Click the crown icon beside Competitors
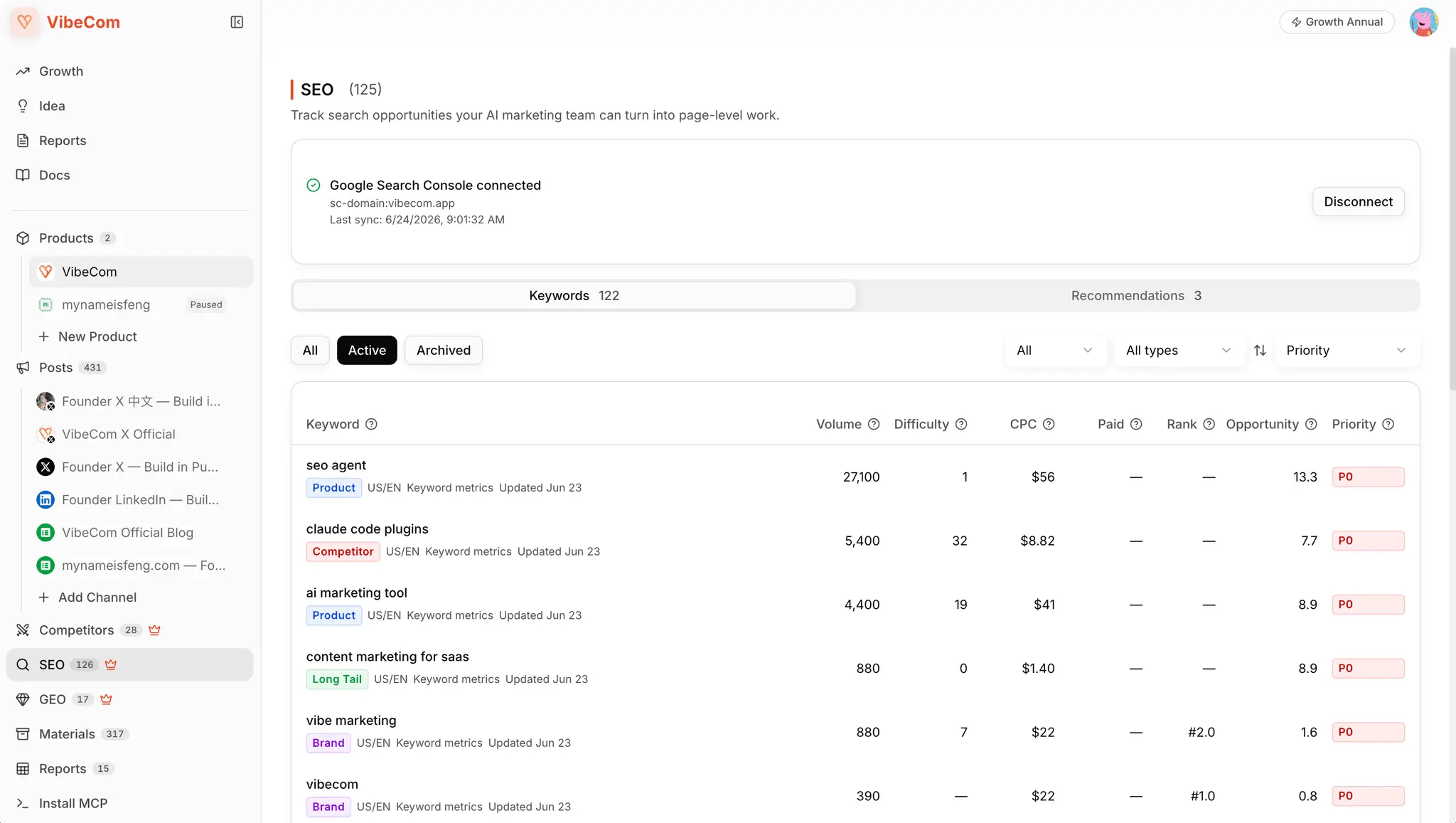1456x823 pixels. pos(154,630)
